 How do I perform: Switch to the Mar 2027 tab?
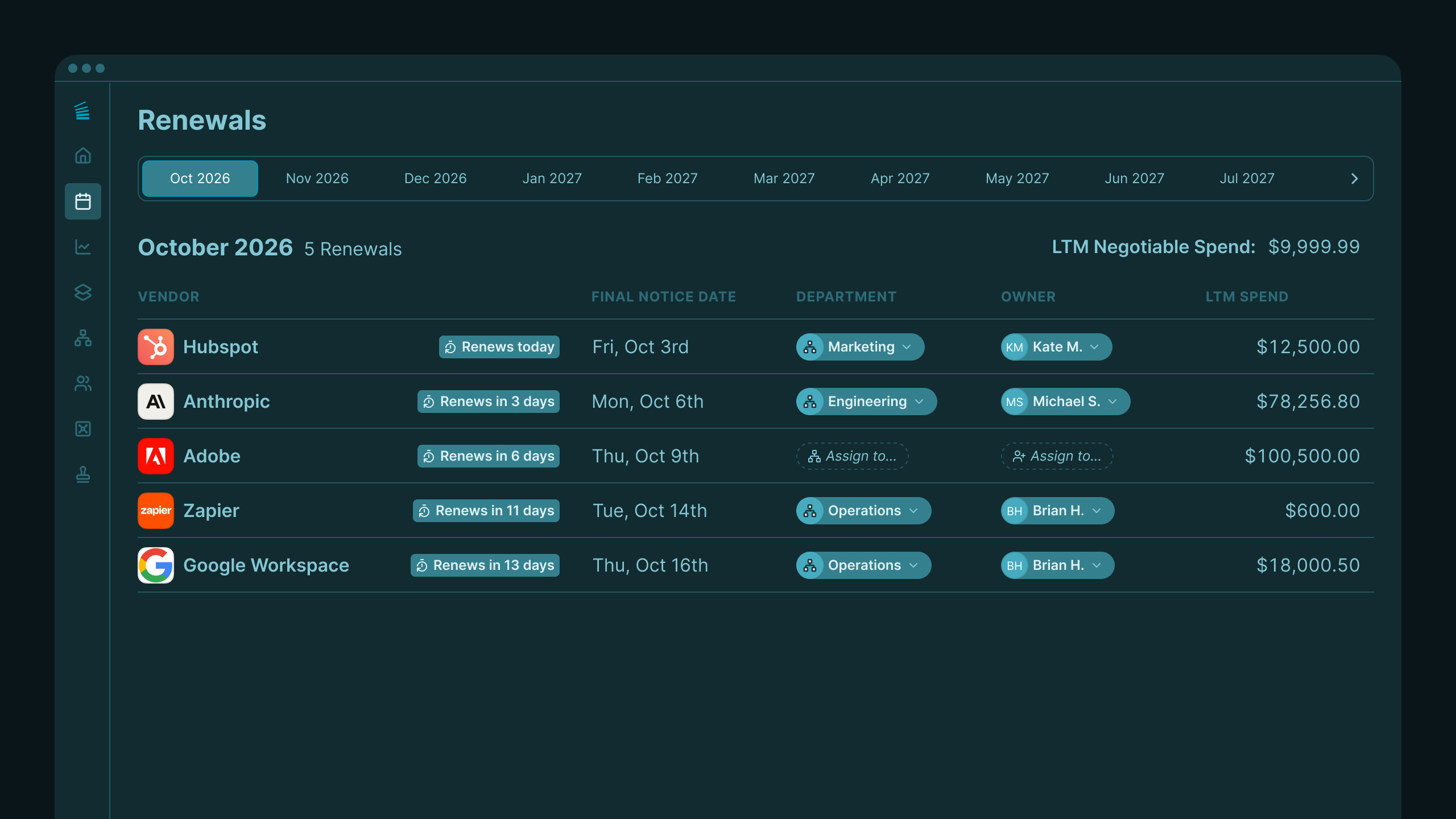pyautogui.click(x=784, y=179)
